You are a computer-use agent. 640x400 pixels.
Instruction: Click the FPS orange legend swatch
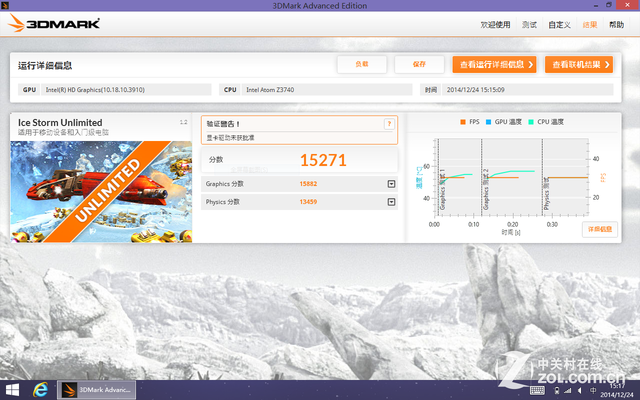tap(463, 122)
